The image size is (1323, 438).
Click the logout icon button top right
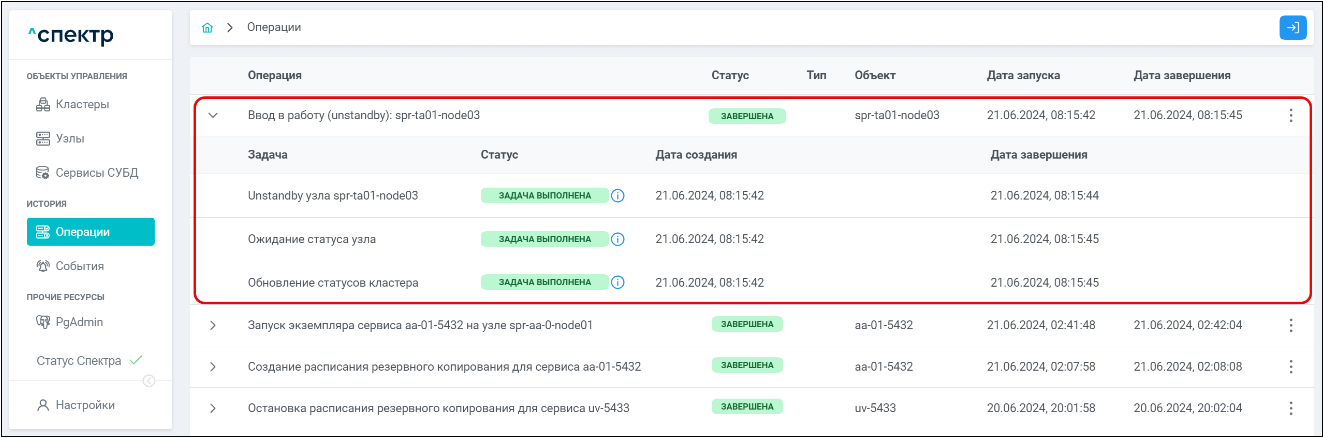pos(1292,28)
